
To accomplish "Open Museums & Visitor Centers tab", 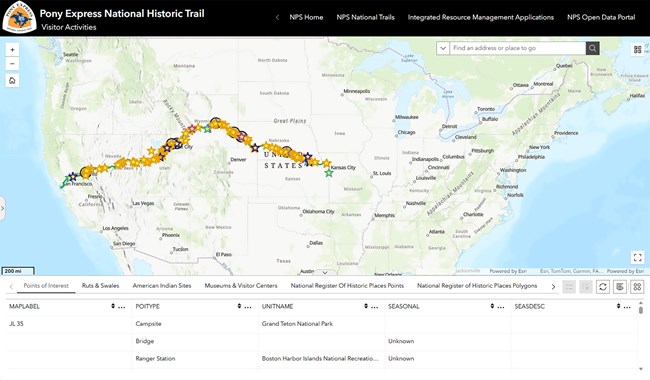I will tap(241, 286).
